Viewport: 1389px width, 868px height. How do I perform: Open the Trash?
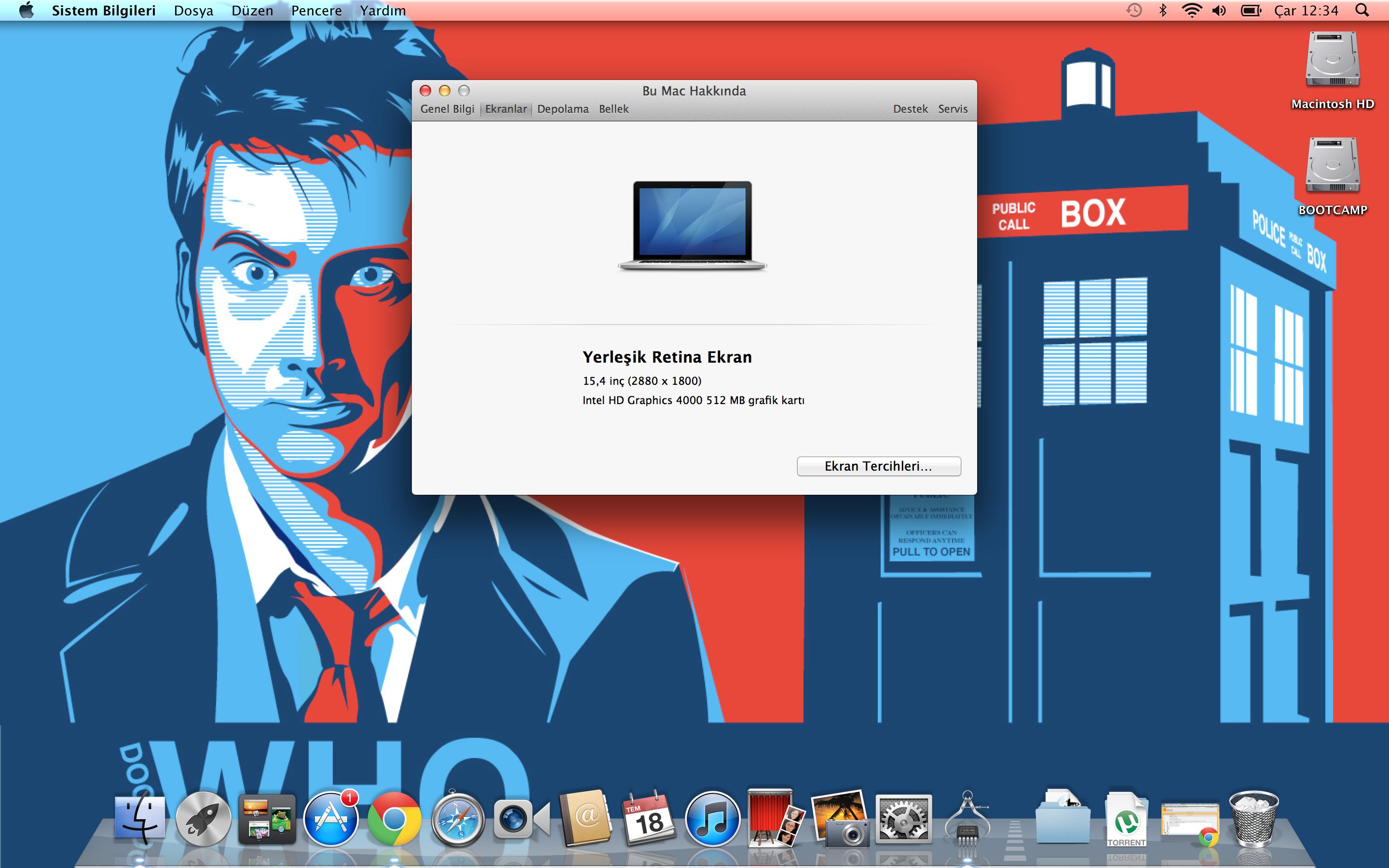click(1254, 819)
